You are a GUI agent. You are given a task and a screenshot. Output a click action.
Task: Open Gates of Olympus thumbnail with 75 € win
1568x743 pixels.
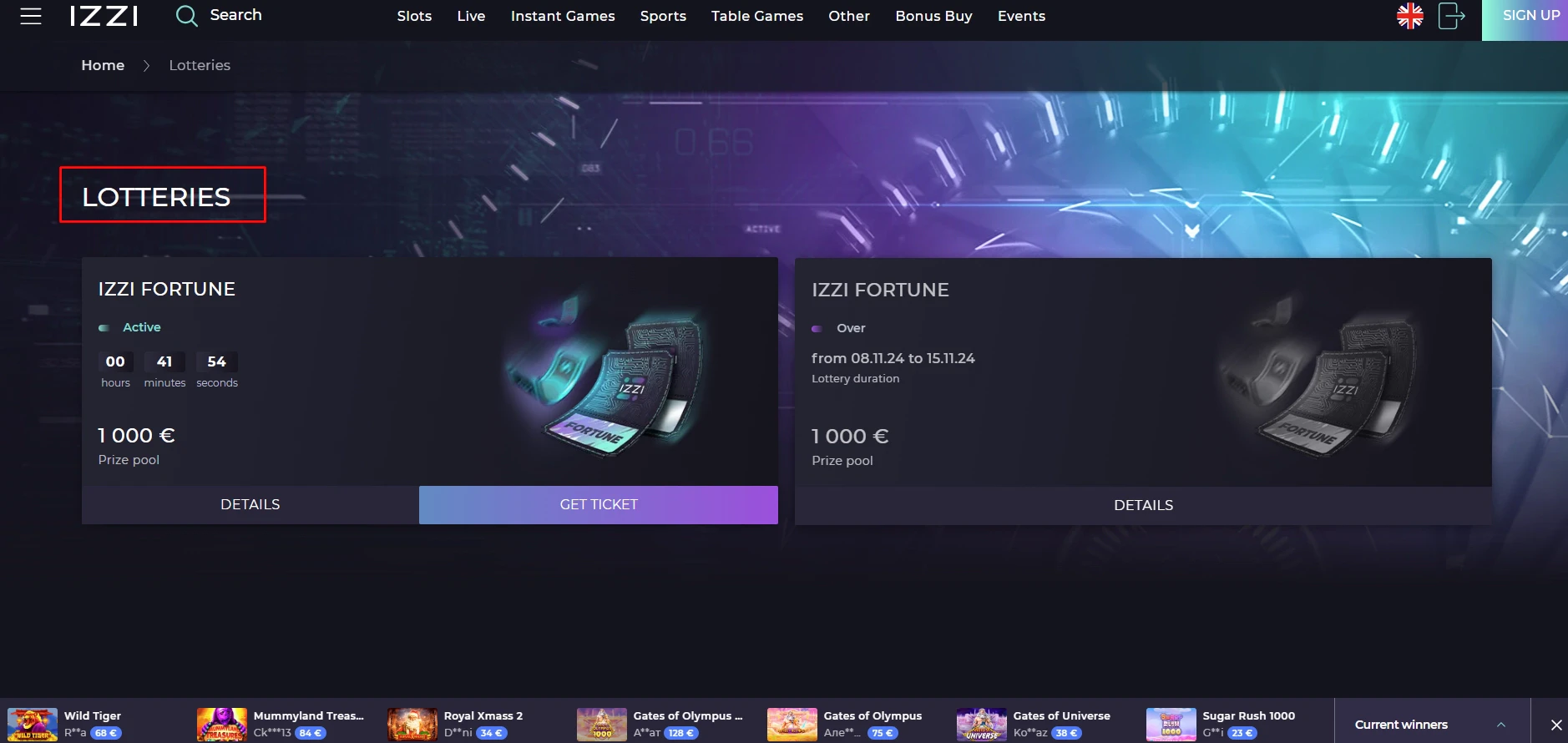(792, 725)
